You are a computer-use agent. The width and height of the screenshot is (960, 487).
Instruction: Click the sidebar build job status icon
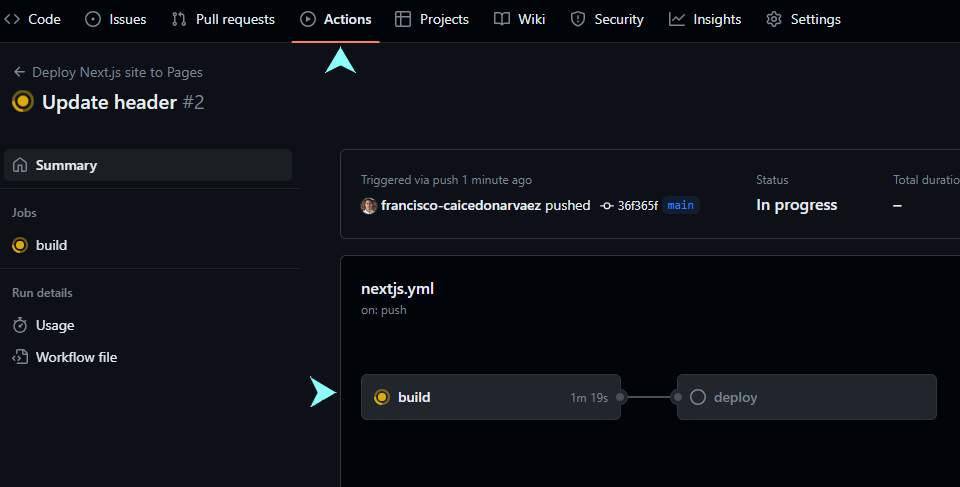tap(20, 245)
